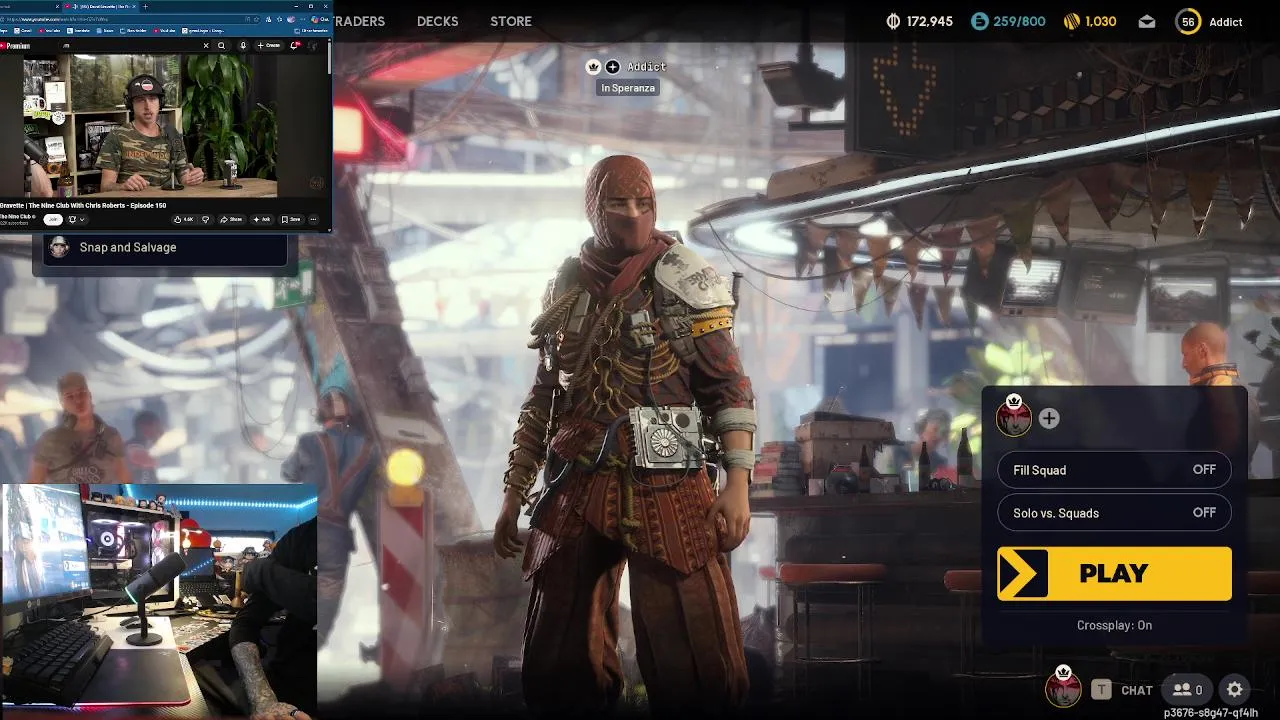Click the plus icon next to Addict nameplate
This screenshot has width=1280, height=720.
click(x=612, y=67)
